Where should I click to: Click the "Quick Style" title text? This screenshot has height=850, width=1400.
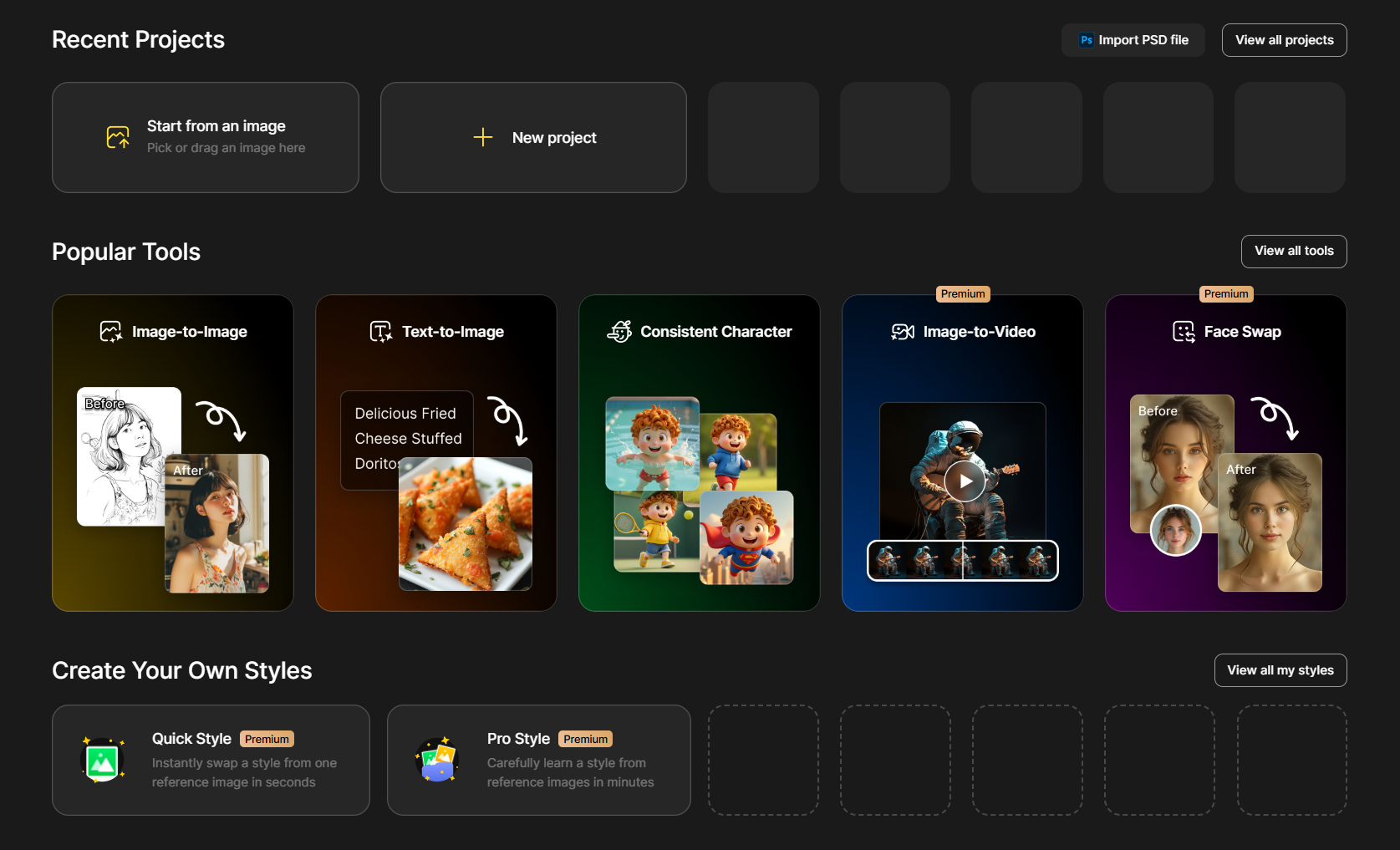tap(191, 739)
